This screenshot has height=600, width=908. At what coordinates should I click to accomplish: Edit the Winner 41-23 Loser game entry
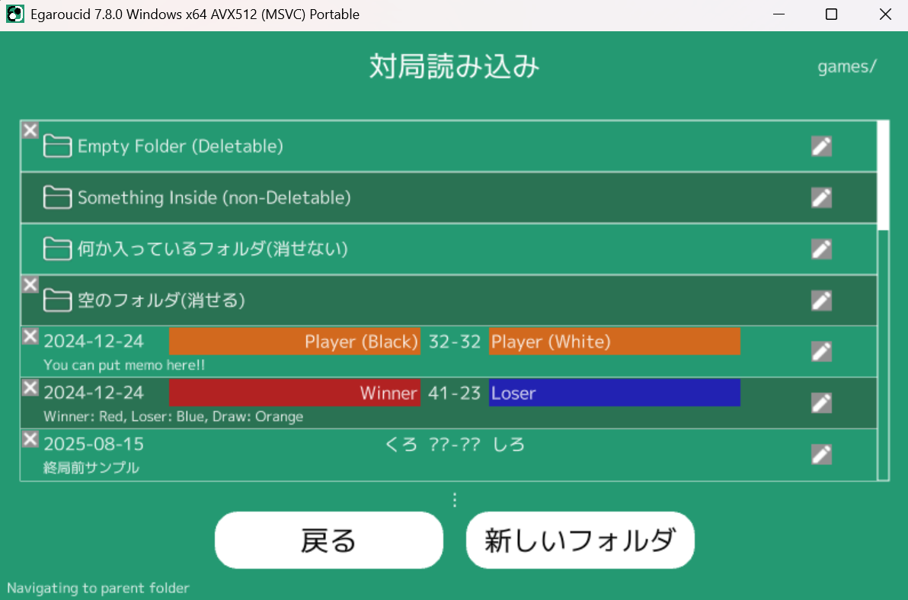coord(821,403)
